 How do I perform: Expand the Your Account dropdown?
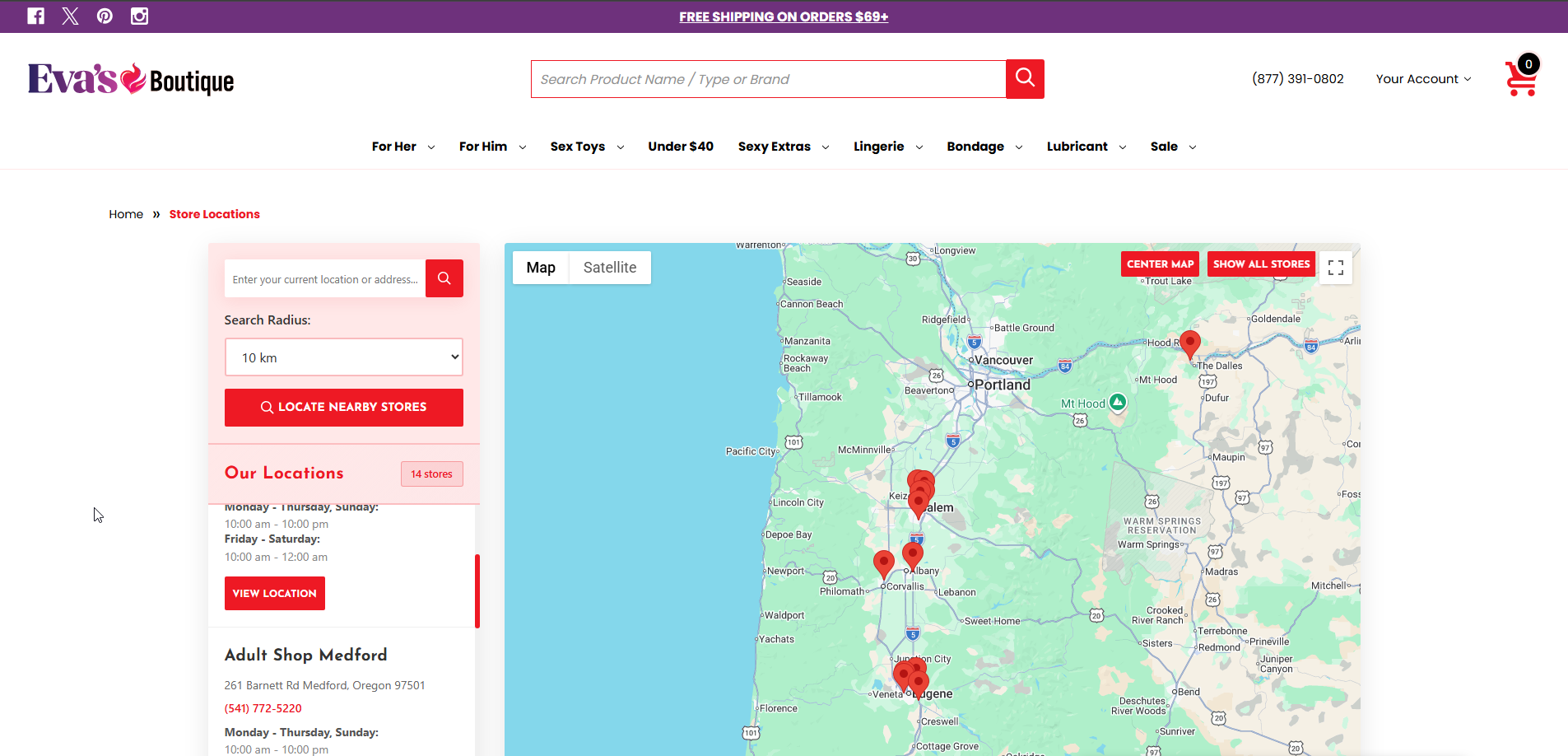[x=1423, y=79]
